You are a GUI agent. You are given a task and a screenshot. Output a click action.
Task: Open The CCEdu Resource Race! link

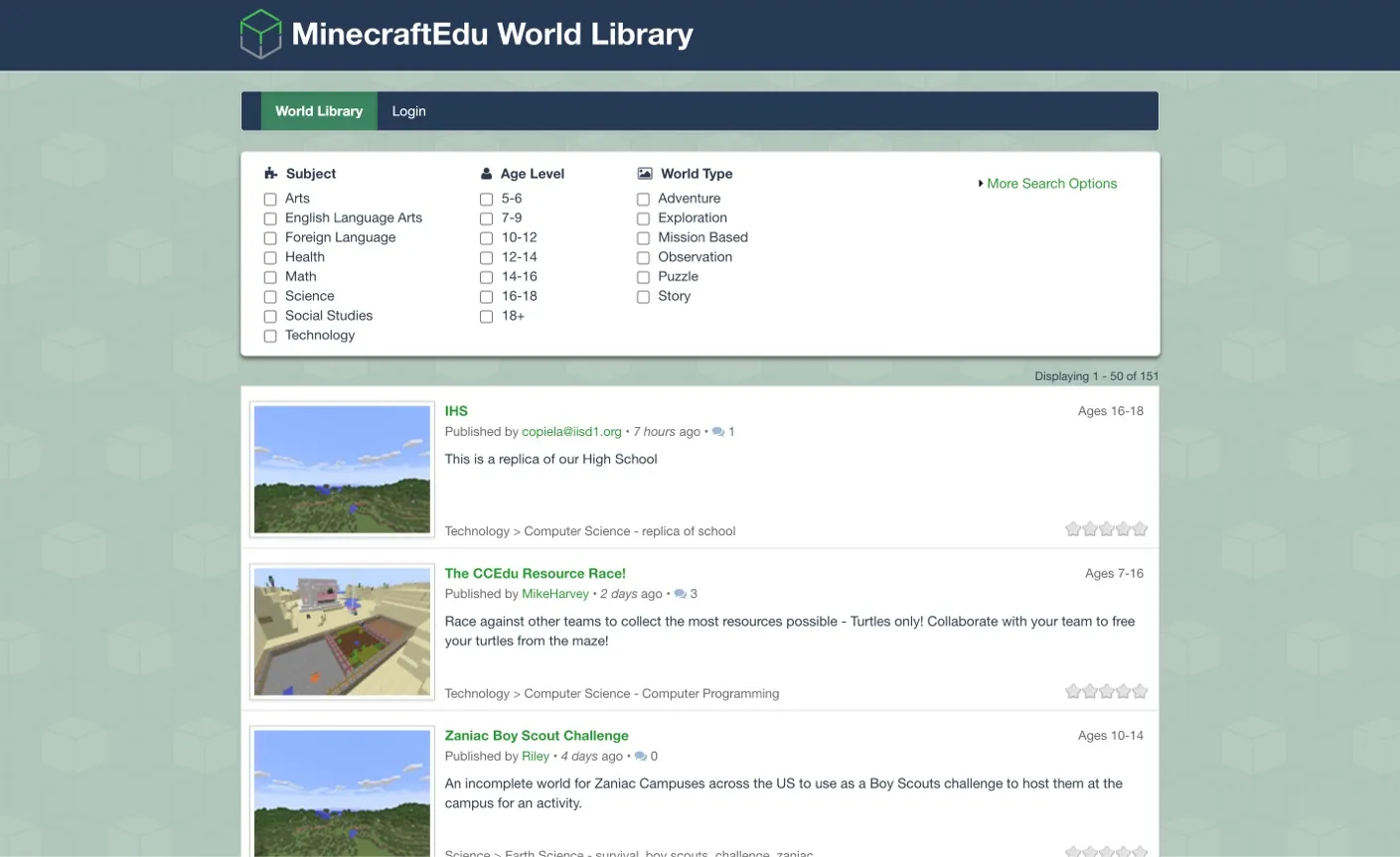(536, 573)
